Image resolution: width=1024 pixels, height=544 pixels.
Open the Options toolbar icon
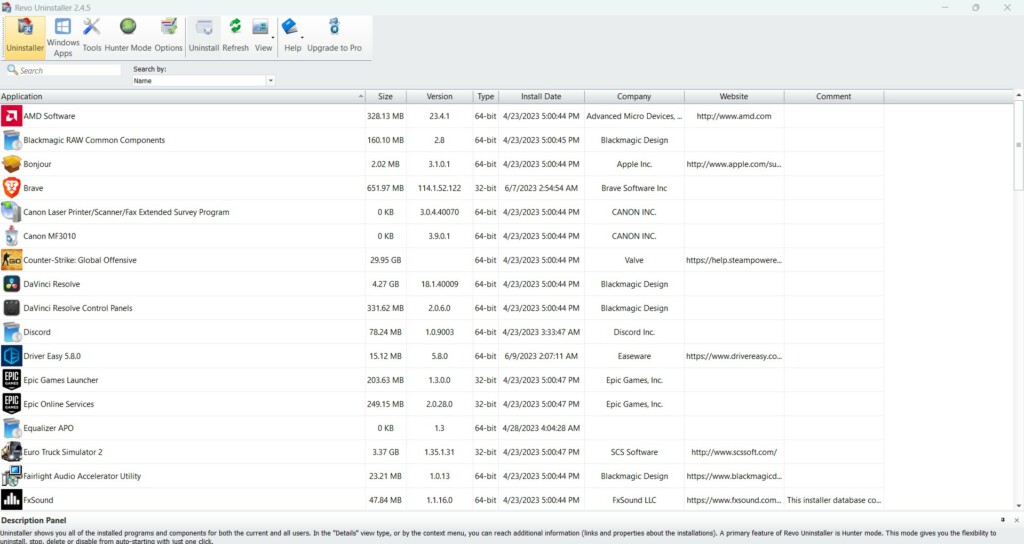pos(169,35)
